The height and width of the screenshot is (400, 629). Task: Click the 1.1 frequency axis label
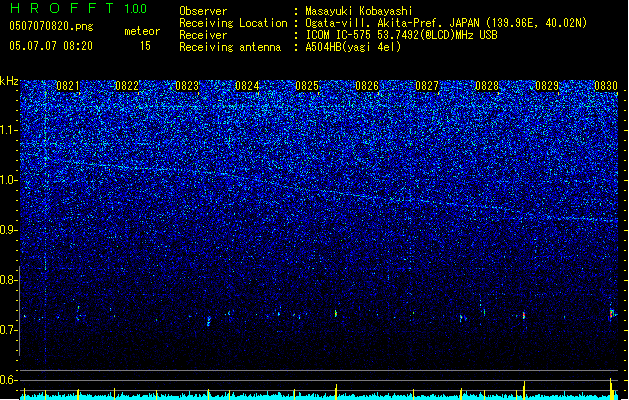pos(9,130)
